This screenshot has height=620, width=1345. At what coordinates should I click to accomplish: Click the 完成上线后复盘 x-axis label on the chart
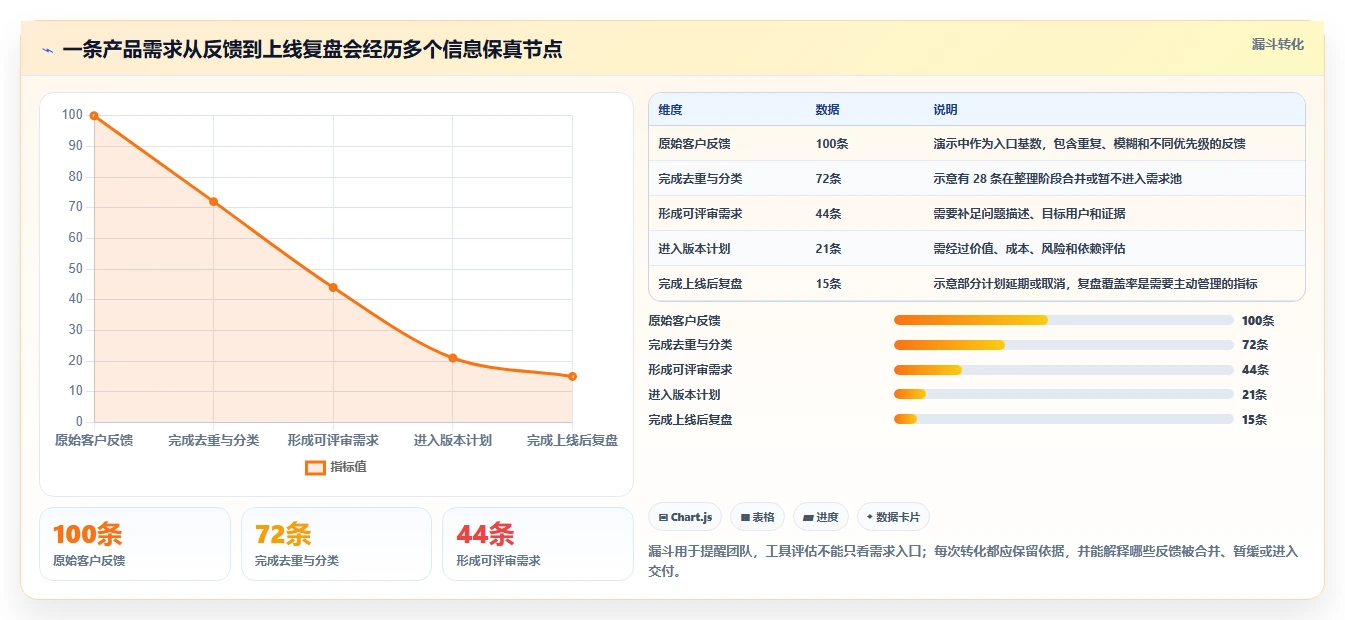coord(572,440)
